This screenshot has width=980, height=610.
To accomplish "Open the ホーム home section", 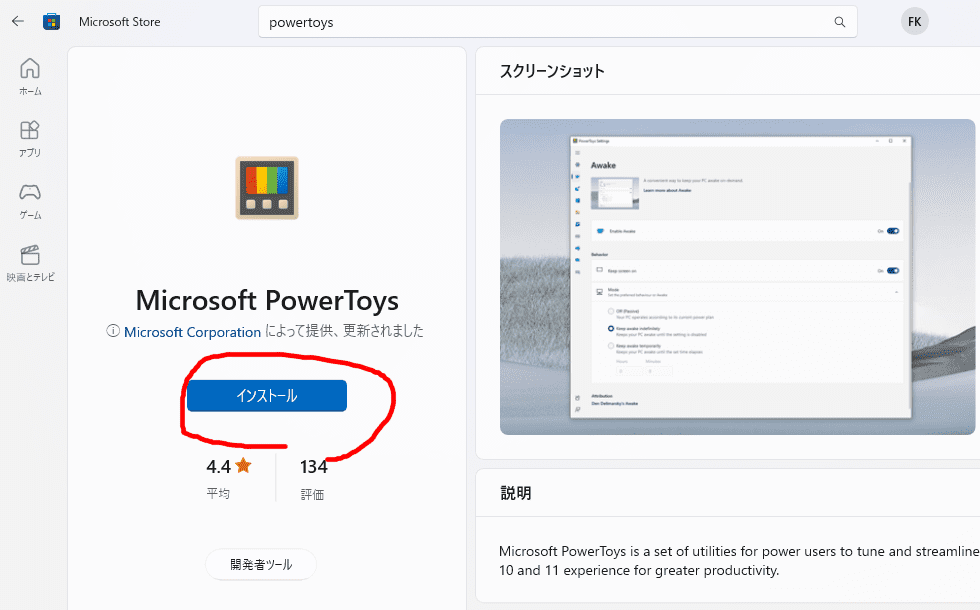I will click(30, 77).
